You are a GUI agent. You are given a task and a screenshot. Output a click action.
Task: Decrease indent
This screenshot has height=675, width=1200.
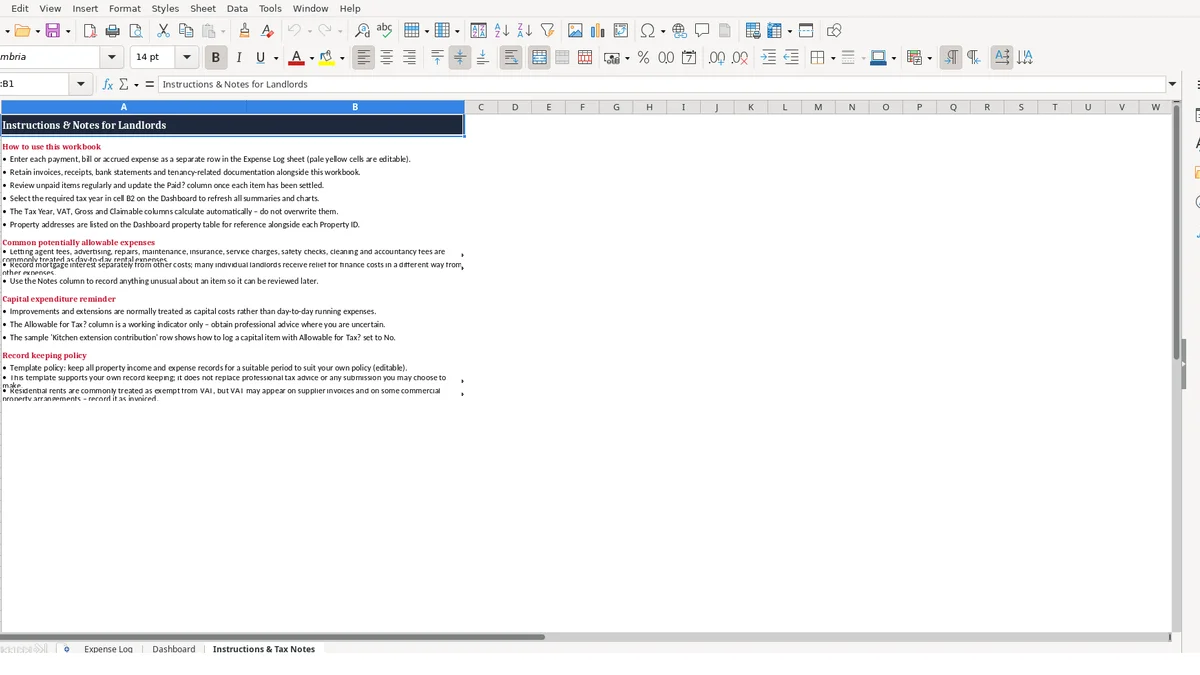pos(790,58)
